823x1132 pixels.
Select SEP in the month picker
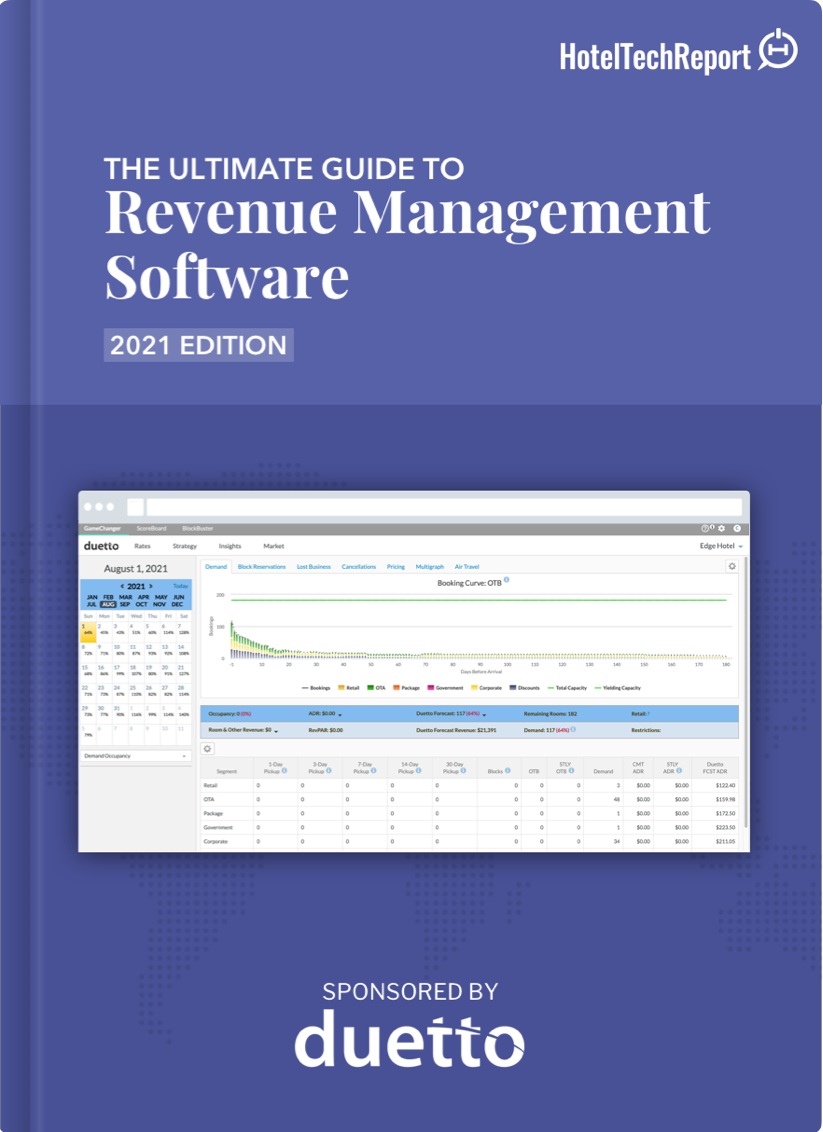tap(125, 604)
